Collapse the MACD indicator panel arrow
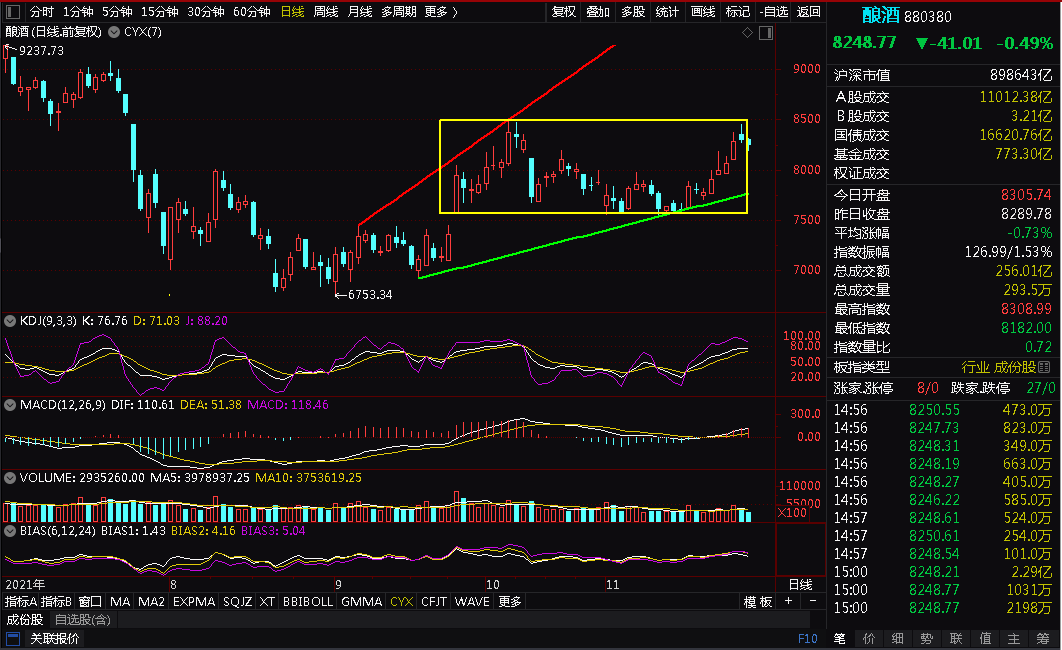Image resolution: width=1062 pixels, height=650 pixels. [10, 405]
